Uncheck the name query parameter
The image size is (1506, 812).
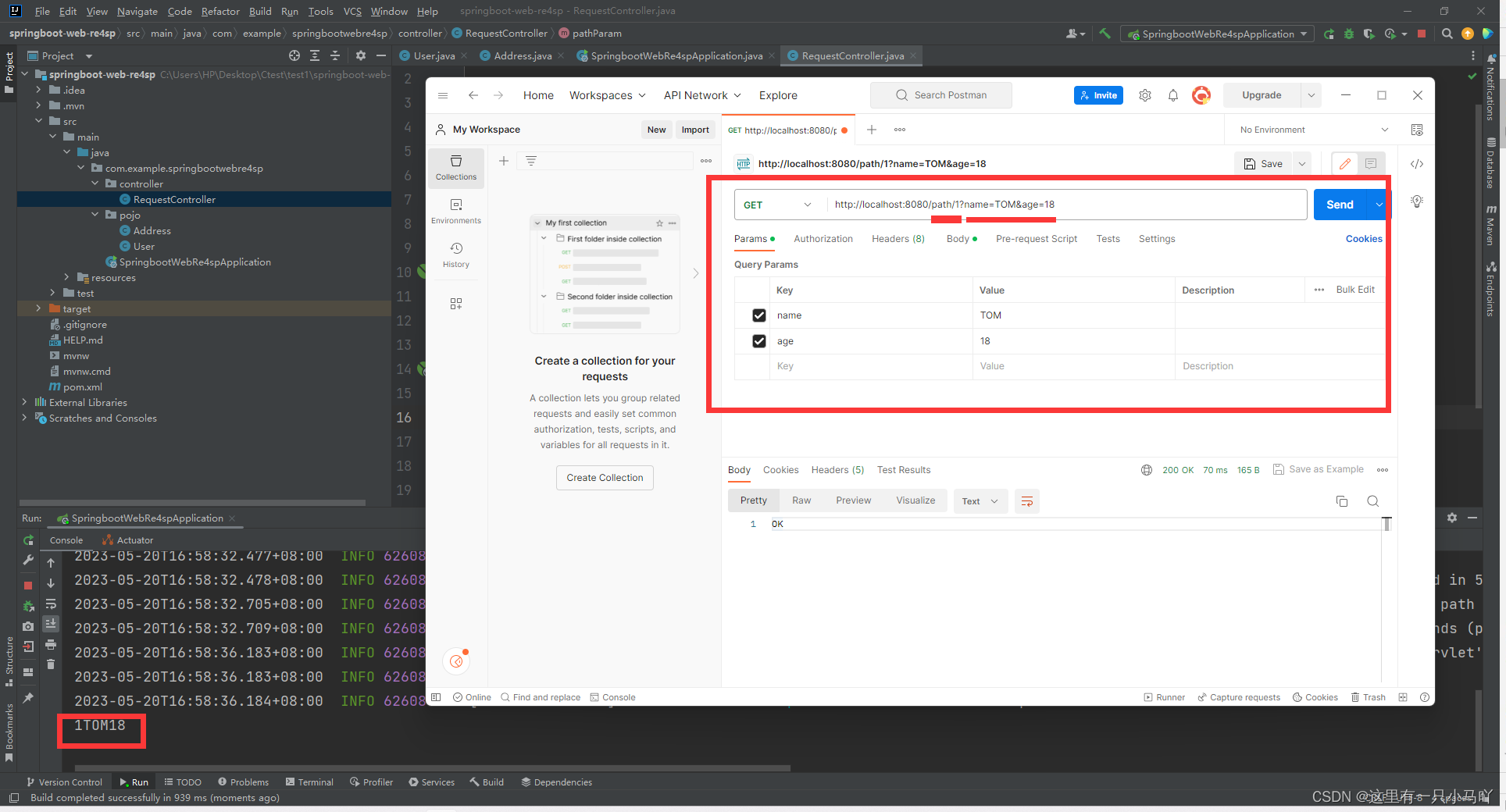coord(758,315)
